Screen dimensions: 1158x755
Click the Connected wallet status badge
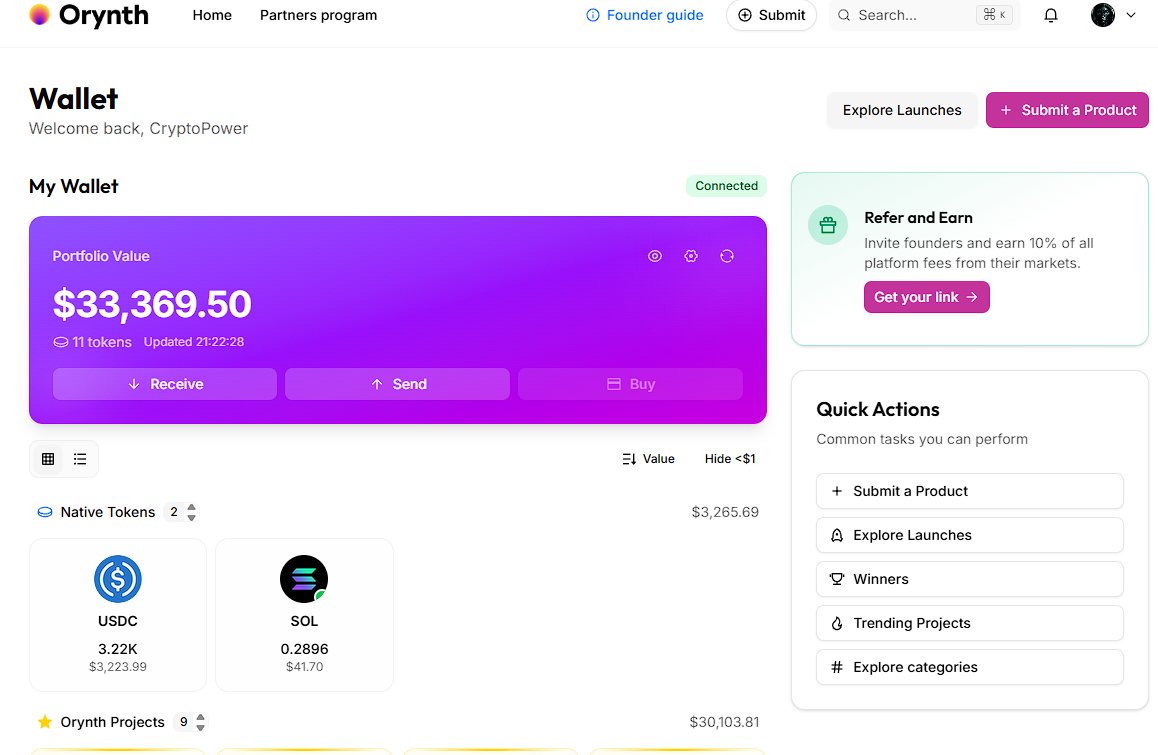pyautogui.click(x=726, y=185)
